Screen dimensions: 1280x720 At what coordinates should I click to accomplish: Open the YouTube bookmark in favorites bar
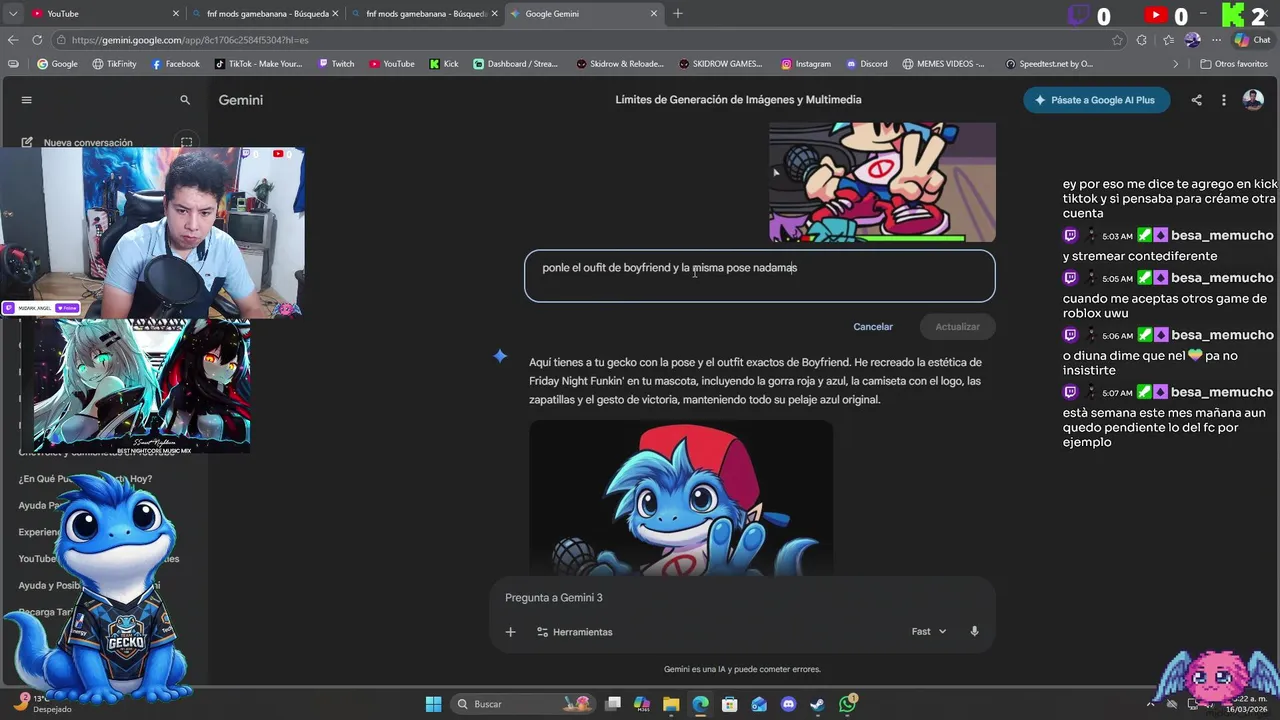click(x=391, y=64)
